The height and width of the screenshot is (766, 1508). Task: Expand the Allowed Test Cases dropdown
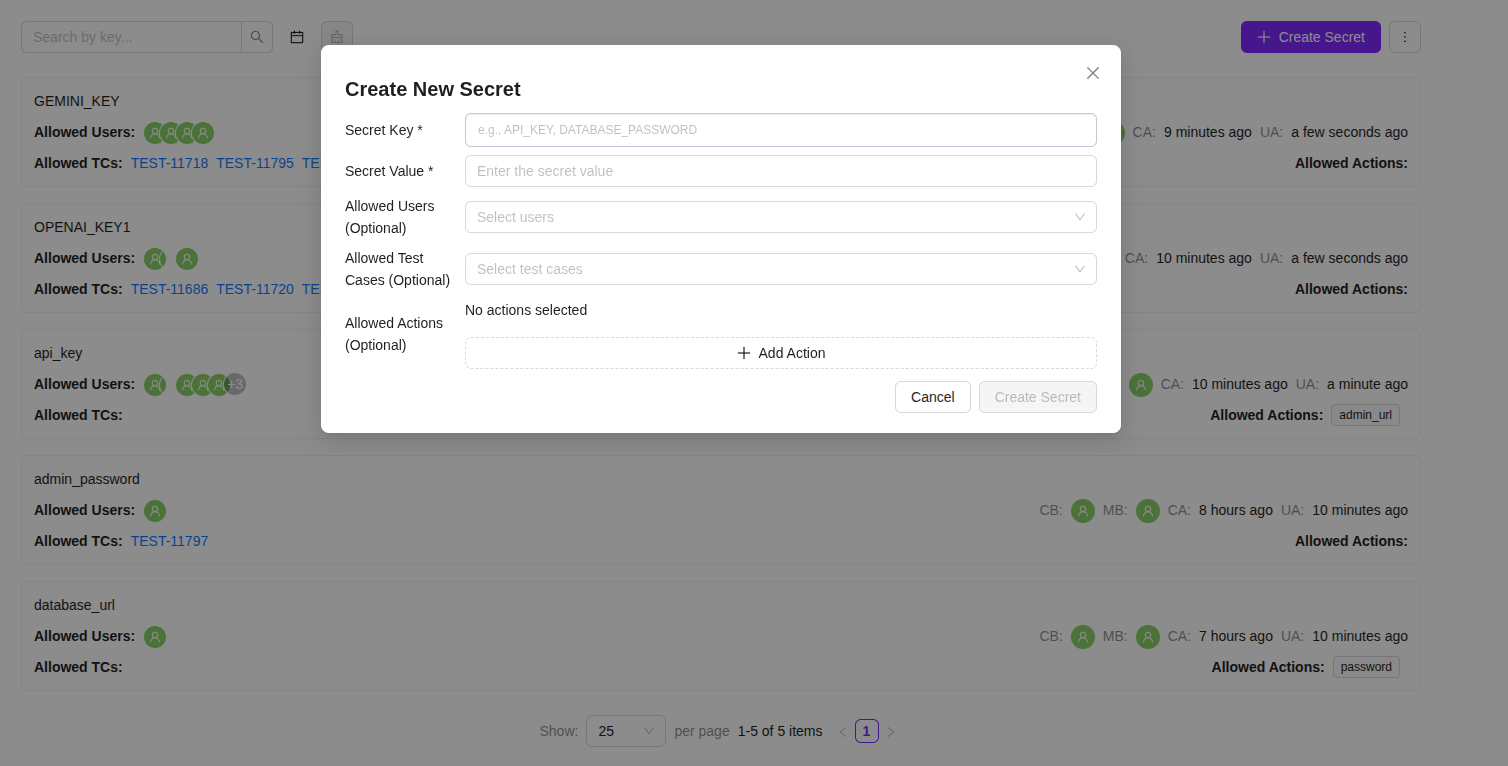[x=780, y=269]
